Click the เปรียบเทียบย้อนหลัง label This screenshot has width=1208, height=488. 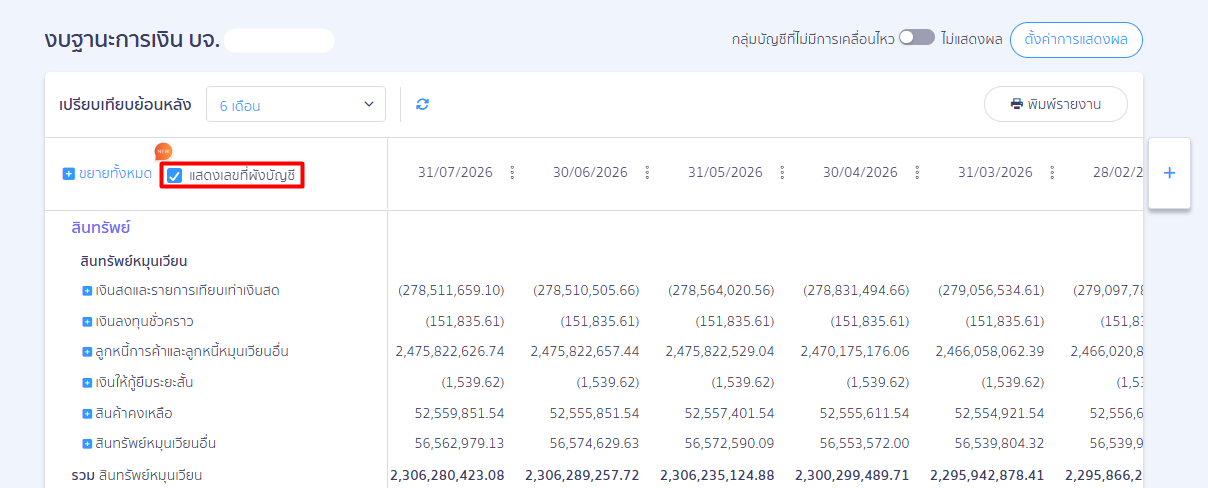tap(125, 104)
